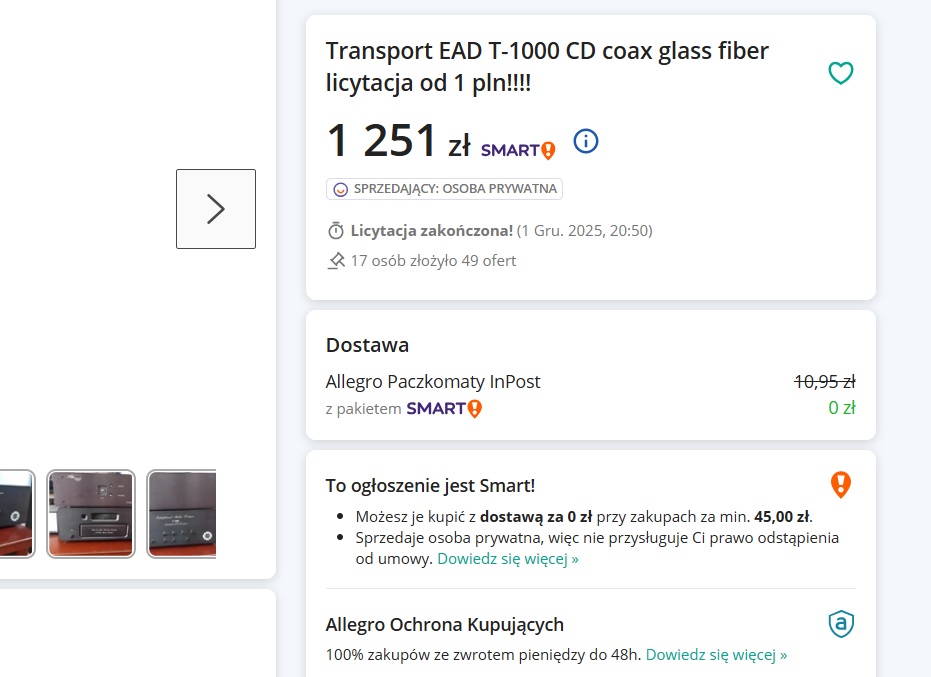Screen dimensions: 931x677
Task: Click the SMART! logo next to price
Action: tap(517, 150)
